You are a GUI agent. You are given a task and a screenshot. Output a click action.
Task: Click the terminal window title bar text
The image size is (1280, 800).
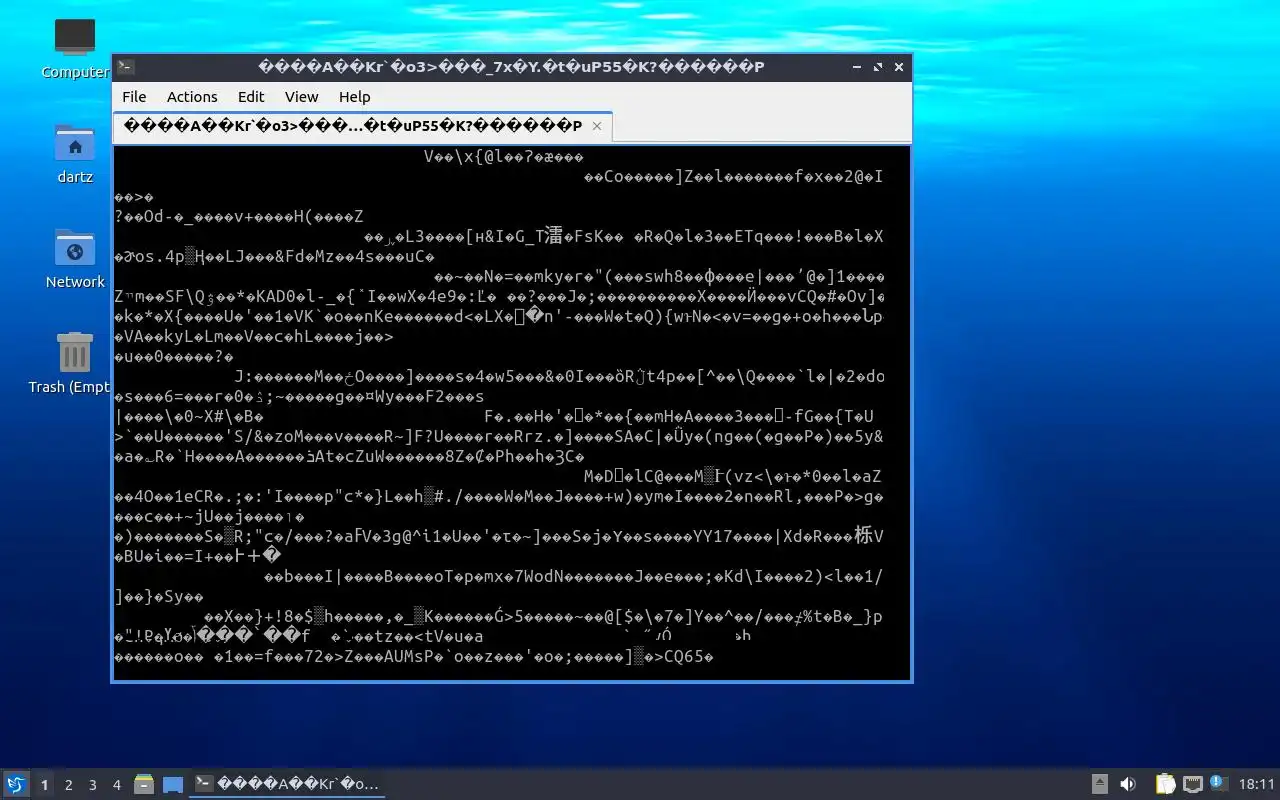click(x=511, y=67)
